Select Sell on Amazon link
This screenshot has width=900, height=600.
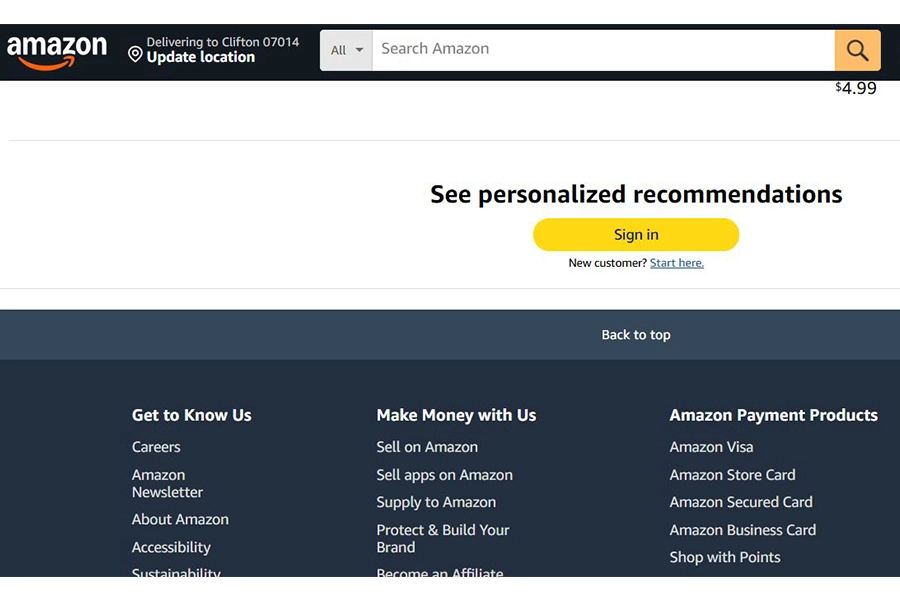click(x=427, y=447)
